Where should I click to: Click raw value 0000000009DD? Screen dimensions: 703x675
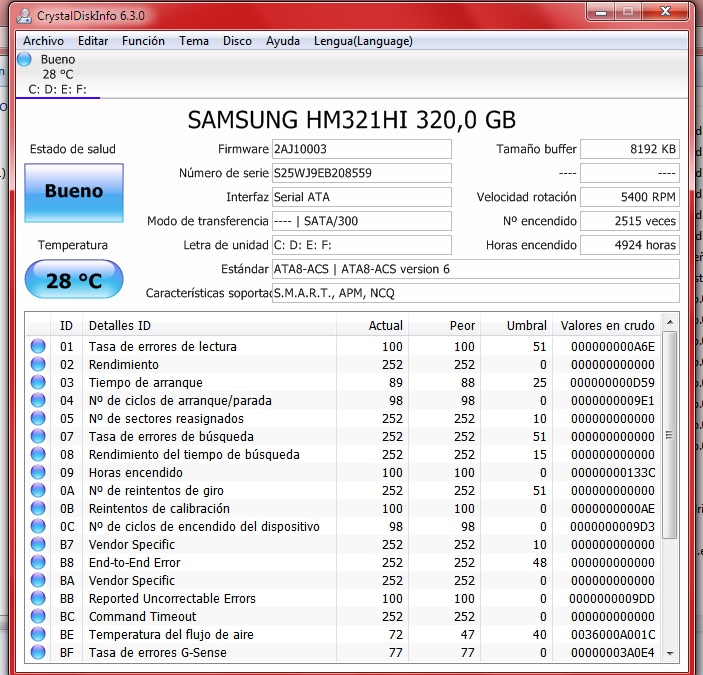pyautogui.click(x=612, y=598)
